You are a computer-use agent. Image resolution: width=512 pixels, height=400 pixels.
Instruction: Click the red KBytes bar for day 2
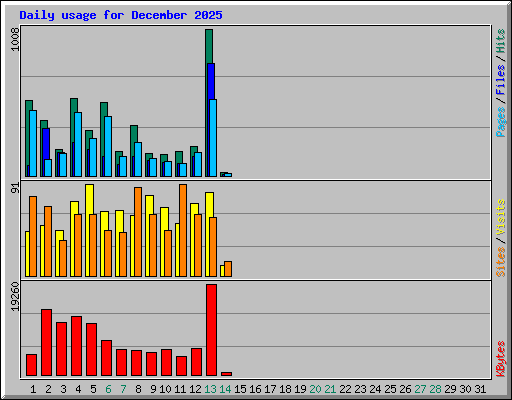click(46, 343)
